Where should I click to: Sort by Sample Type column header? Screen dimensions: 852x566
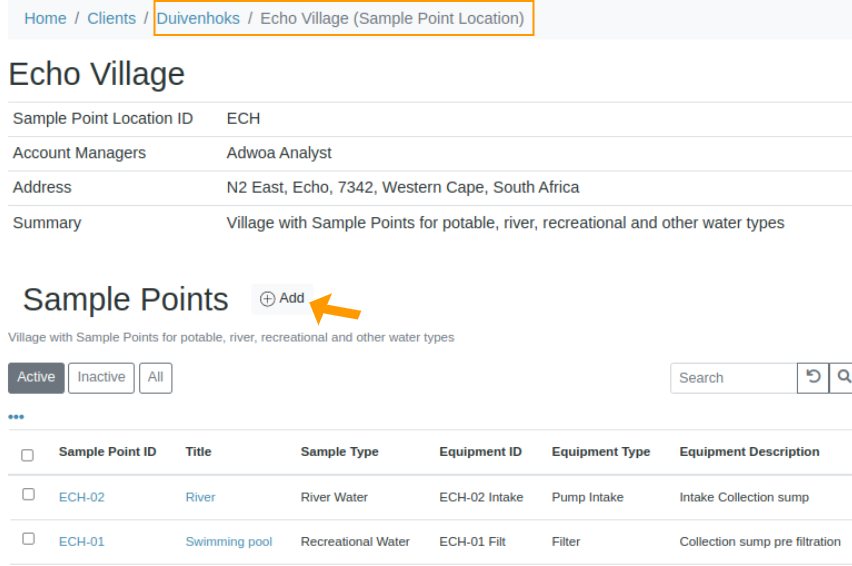[339, 452]
